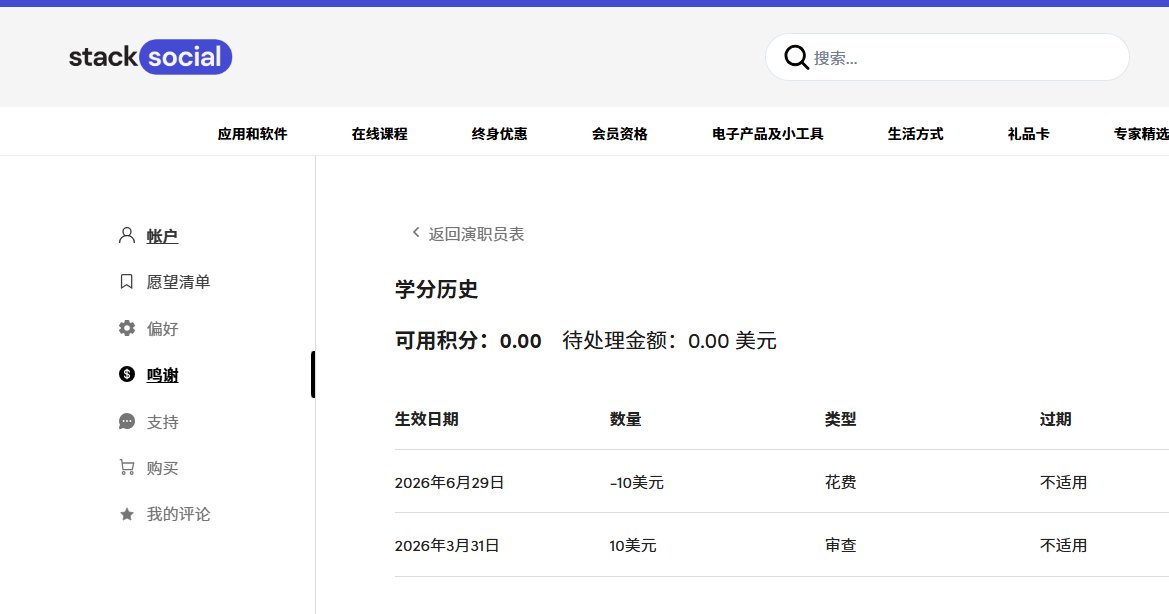Open the 会员资格 menu
Screen dimensions: 1169x614
point(620,134)
